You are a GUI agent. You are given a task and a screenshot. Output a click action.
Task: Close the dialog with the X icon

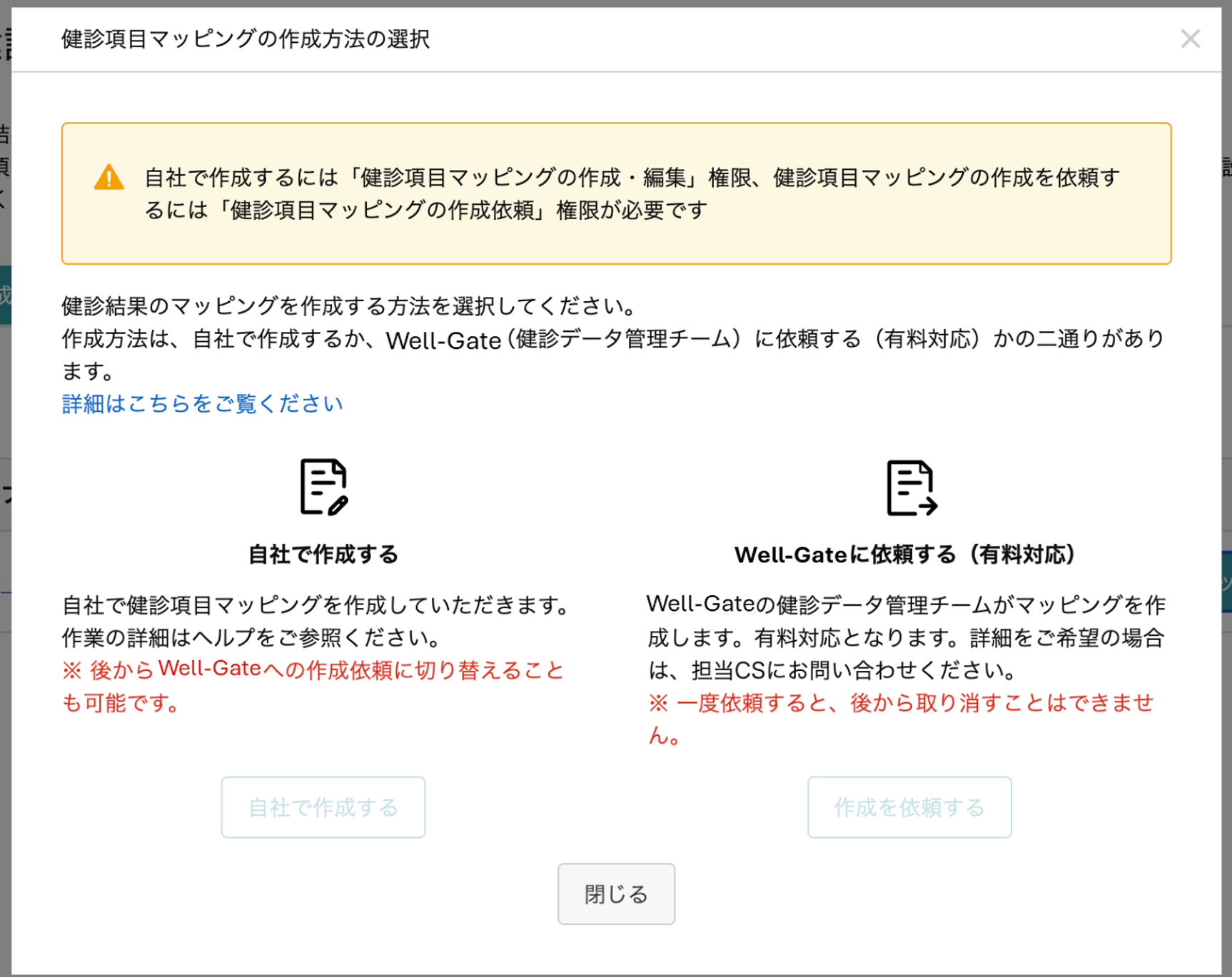click(x=1190, y=39)
